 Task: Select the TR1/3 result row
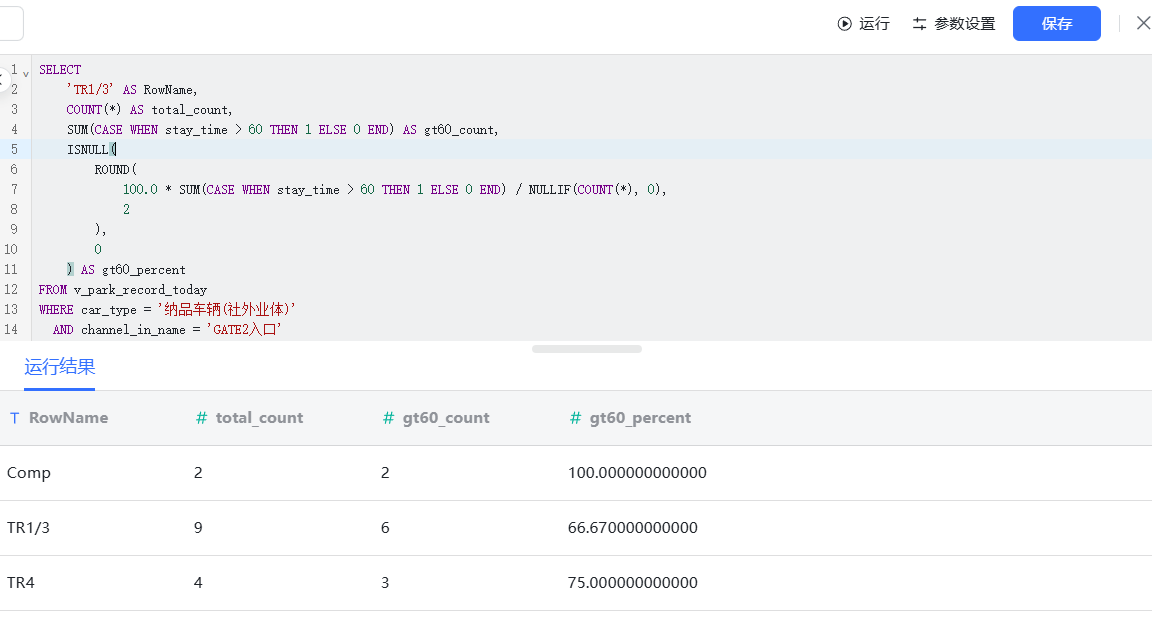576,528
